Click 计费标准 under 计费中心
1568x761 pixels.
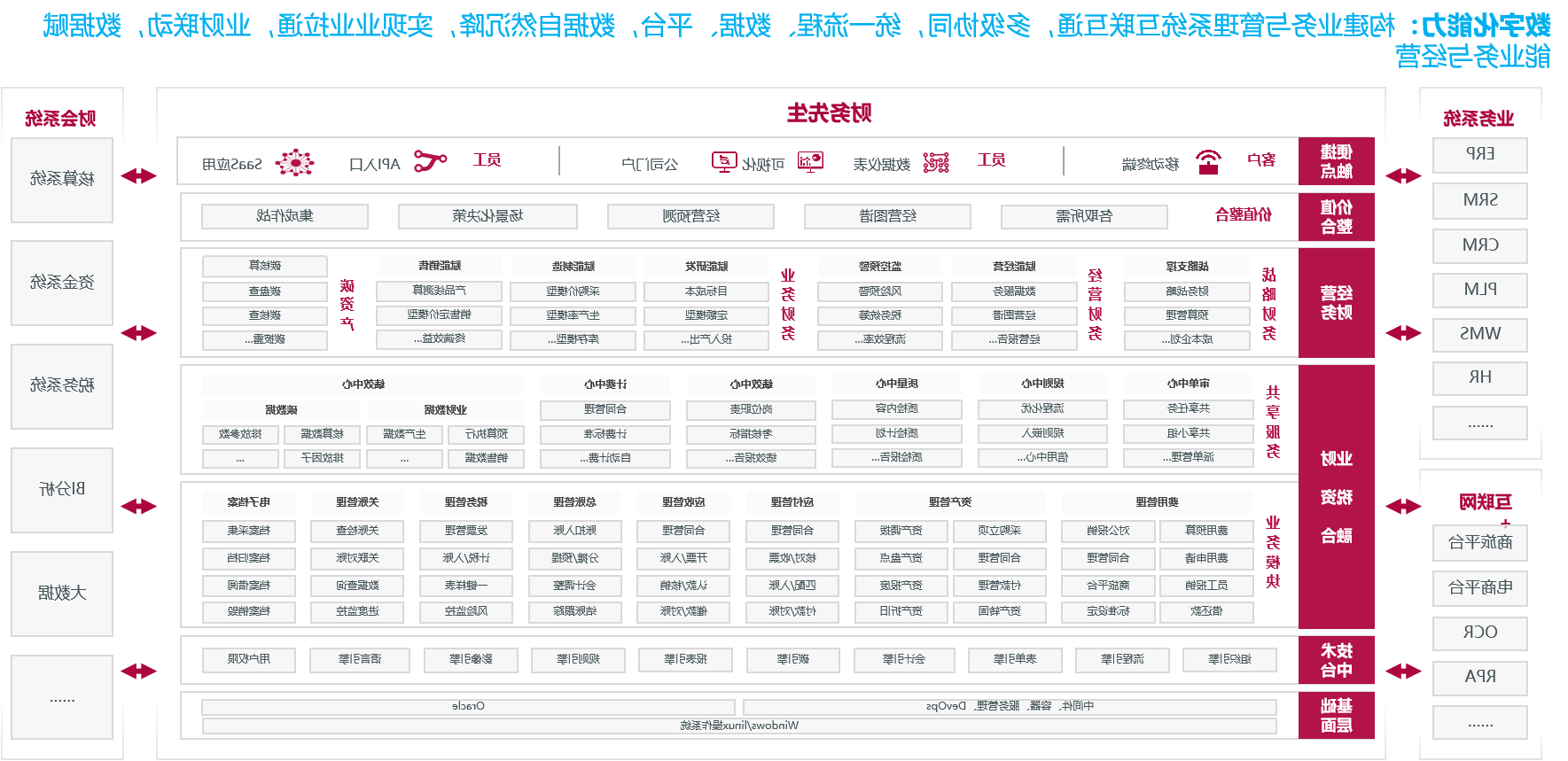click(605, 434)
